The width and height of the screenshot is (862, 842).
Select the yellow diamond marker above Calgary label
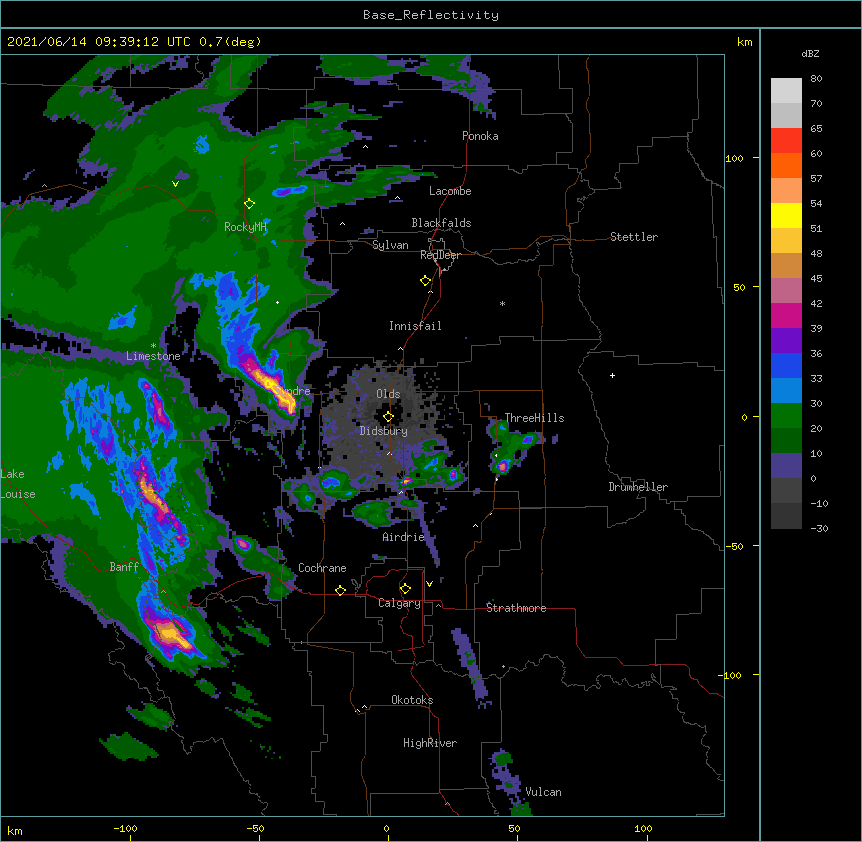405,589
